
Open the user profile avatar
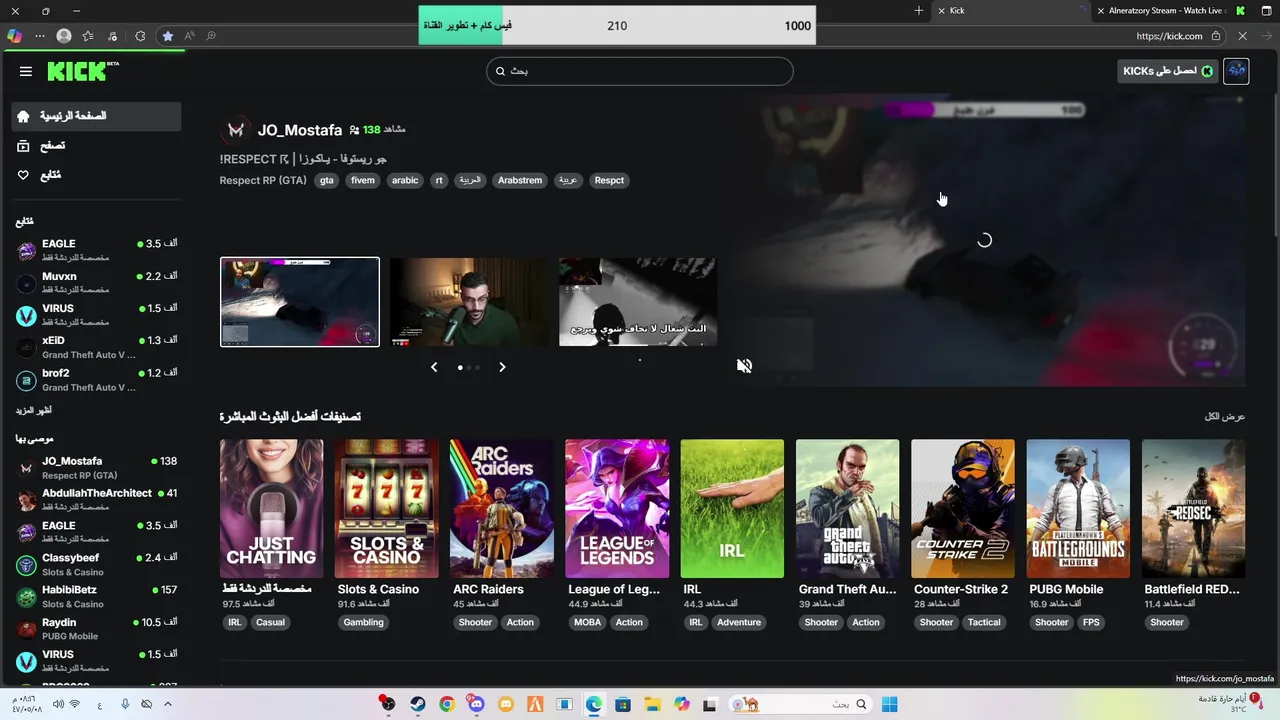coord(1236,71)
